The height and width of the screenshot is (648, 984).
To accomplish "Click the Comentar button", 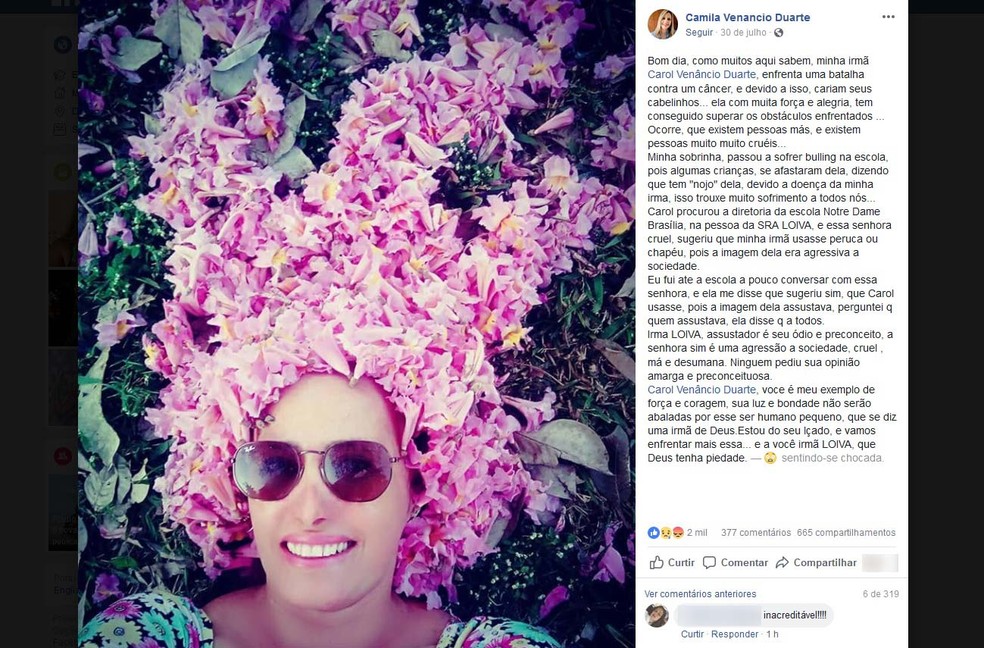I will coord(735,563).
